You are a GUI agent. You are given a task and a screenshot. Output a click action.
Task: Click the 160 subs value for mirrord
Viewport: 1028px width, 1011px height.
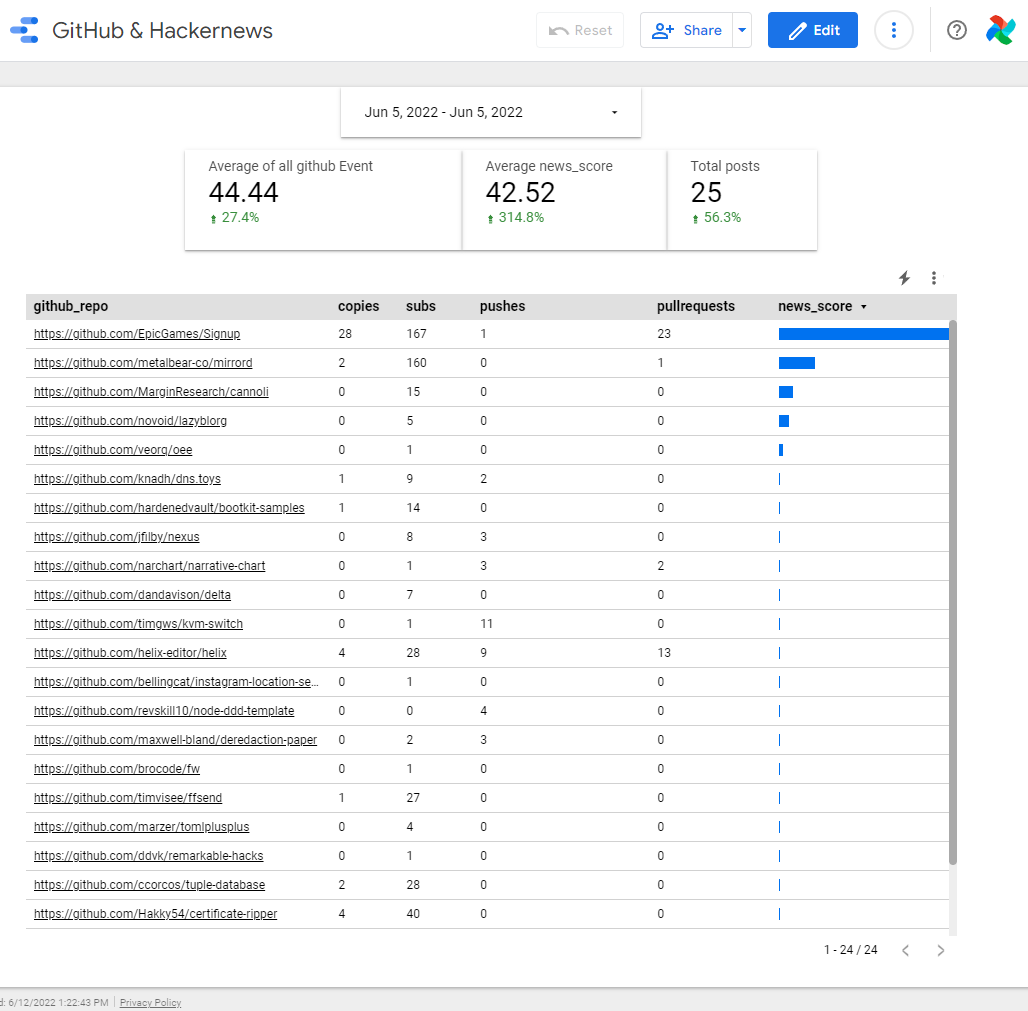[416, 363]
